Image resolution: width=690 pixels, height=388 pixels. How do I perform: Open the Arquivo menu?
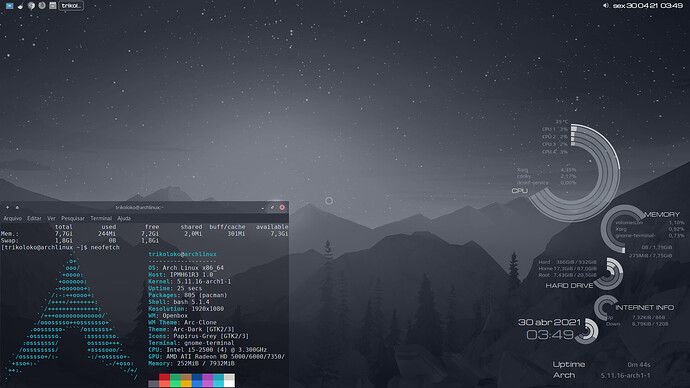pos(13,218)
